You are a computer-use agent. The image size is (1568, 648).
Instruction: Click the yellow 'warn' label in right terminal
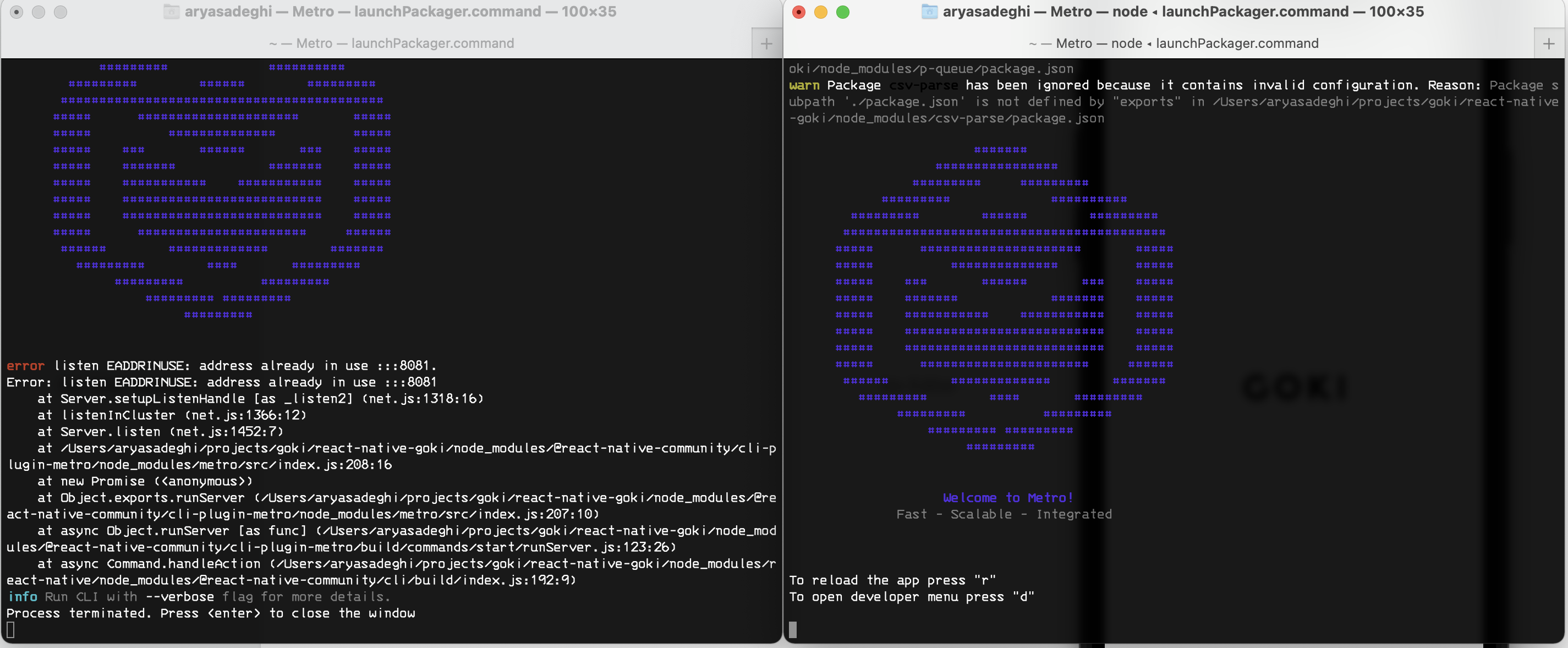[803, 85]
